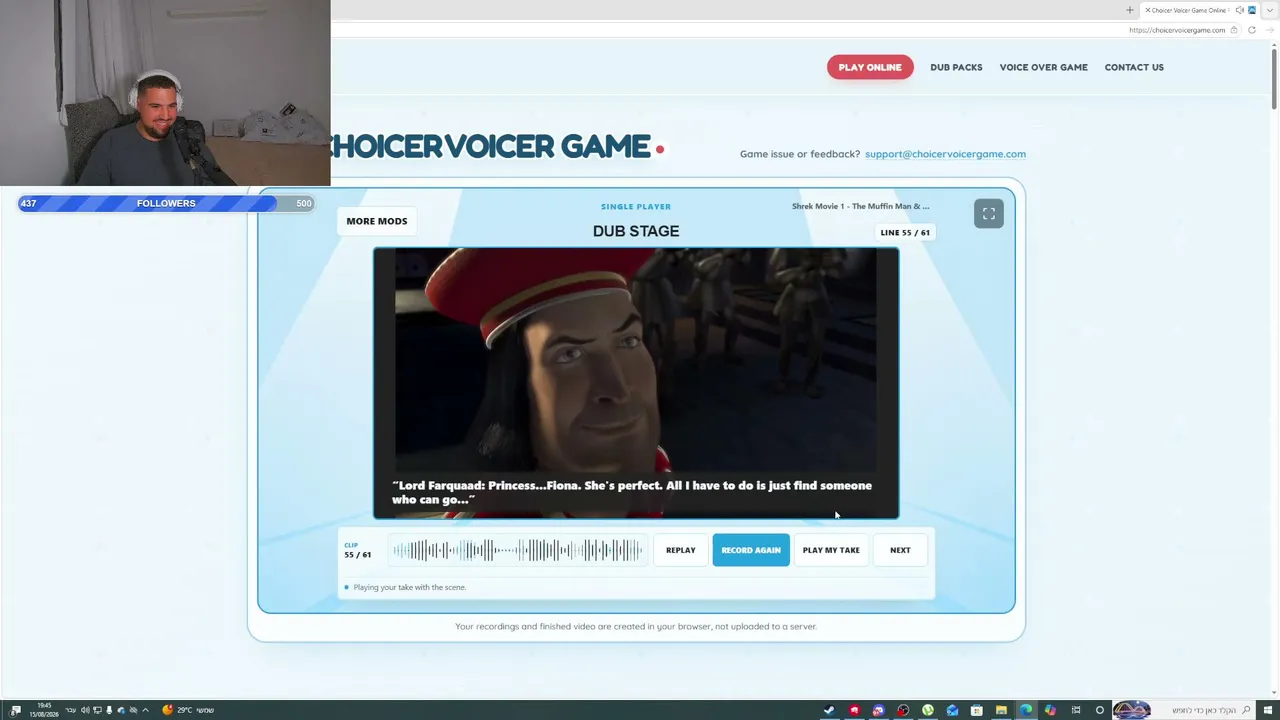Open the purple round app on taskbar
This screenshot has height=720, width=1280.
click(x=878, y=710)
